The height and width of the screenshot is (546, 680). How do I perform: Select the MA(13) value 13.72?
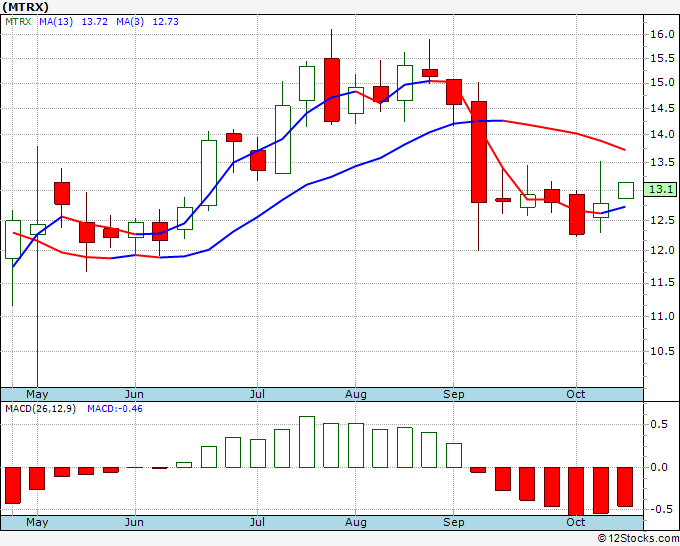point(95,22)
